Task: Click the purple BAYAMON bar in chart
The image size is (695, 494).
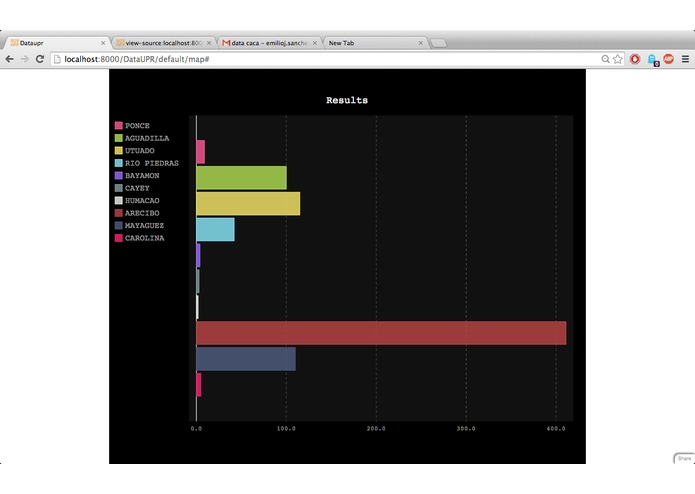Action: 198,256
